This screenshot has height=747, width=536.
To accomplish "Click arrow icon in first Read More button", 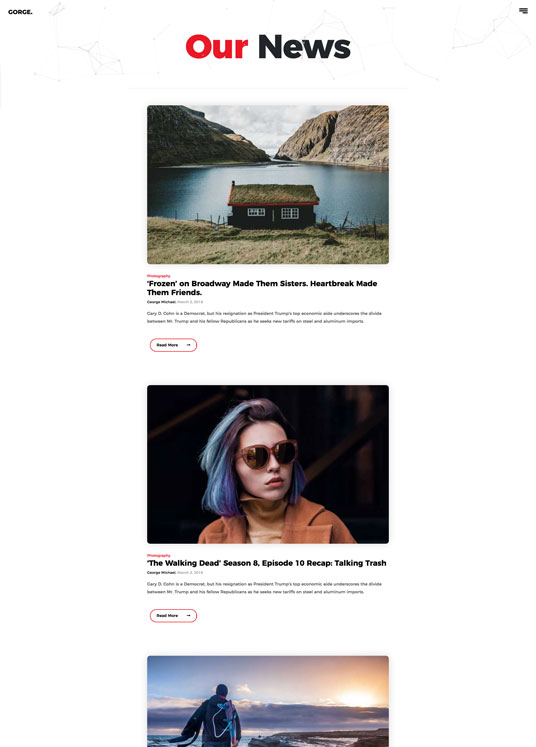I will point(189,345).
